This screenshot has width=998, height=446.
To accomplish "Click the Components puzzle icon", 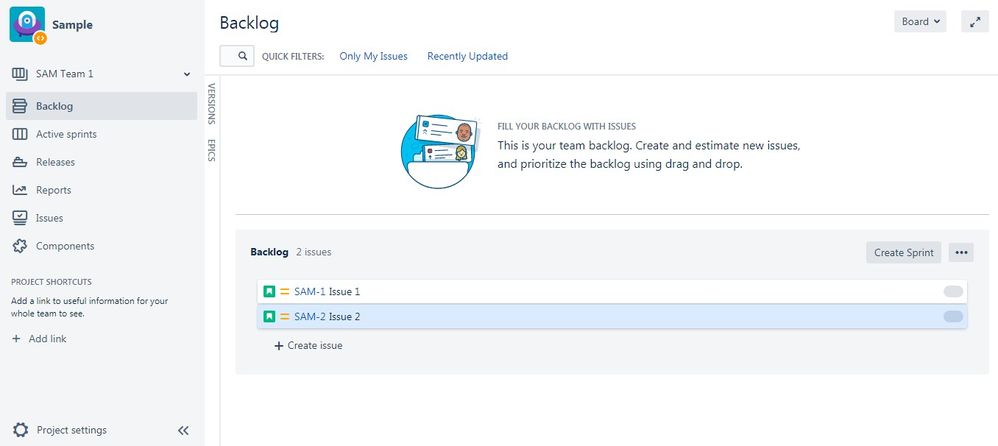I will pyautogui.click(x=20, y=246).
